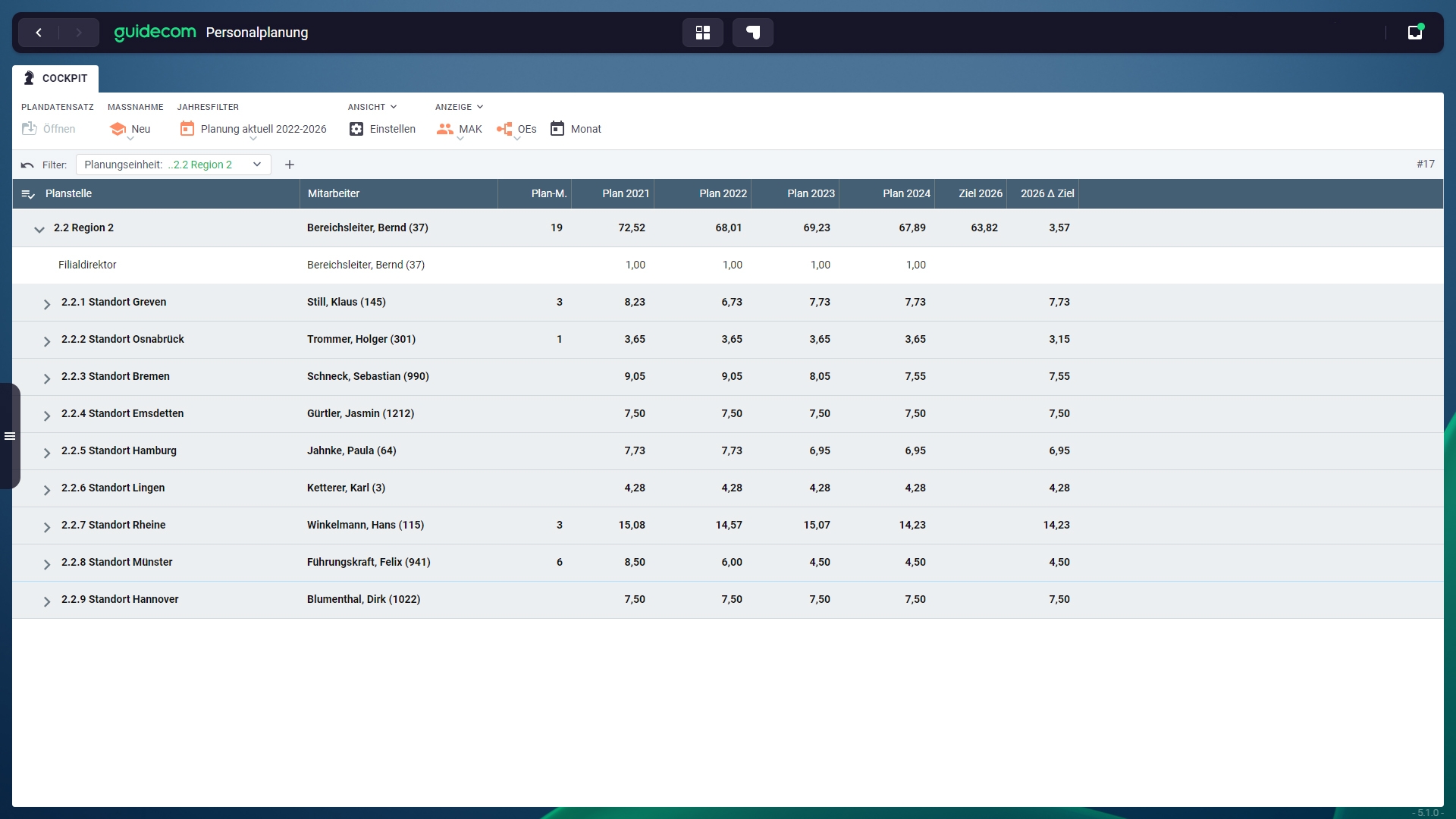Expand the 2.2.7 Standort Rheine row

click(x=47, y=527)
